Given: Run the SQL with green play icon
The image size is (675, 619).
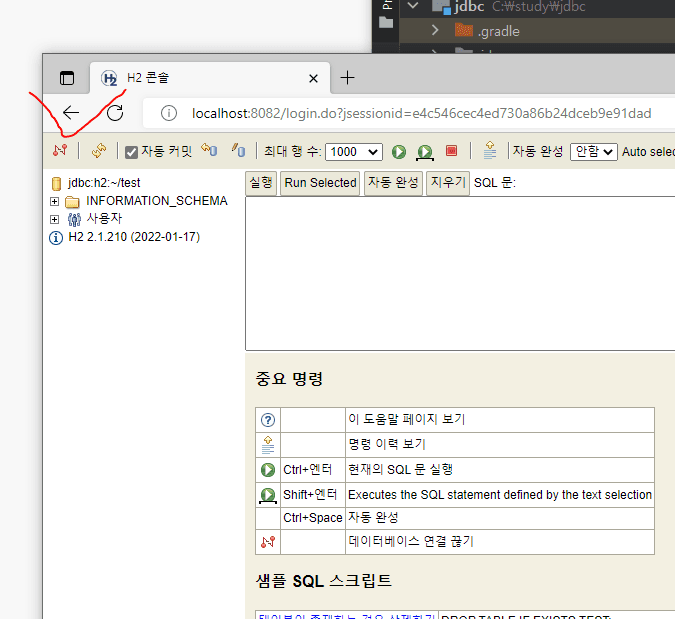Looking at the screenshot, I should pos(399,152).
